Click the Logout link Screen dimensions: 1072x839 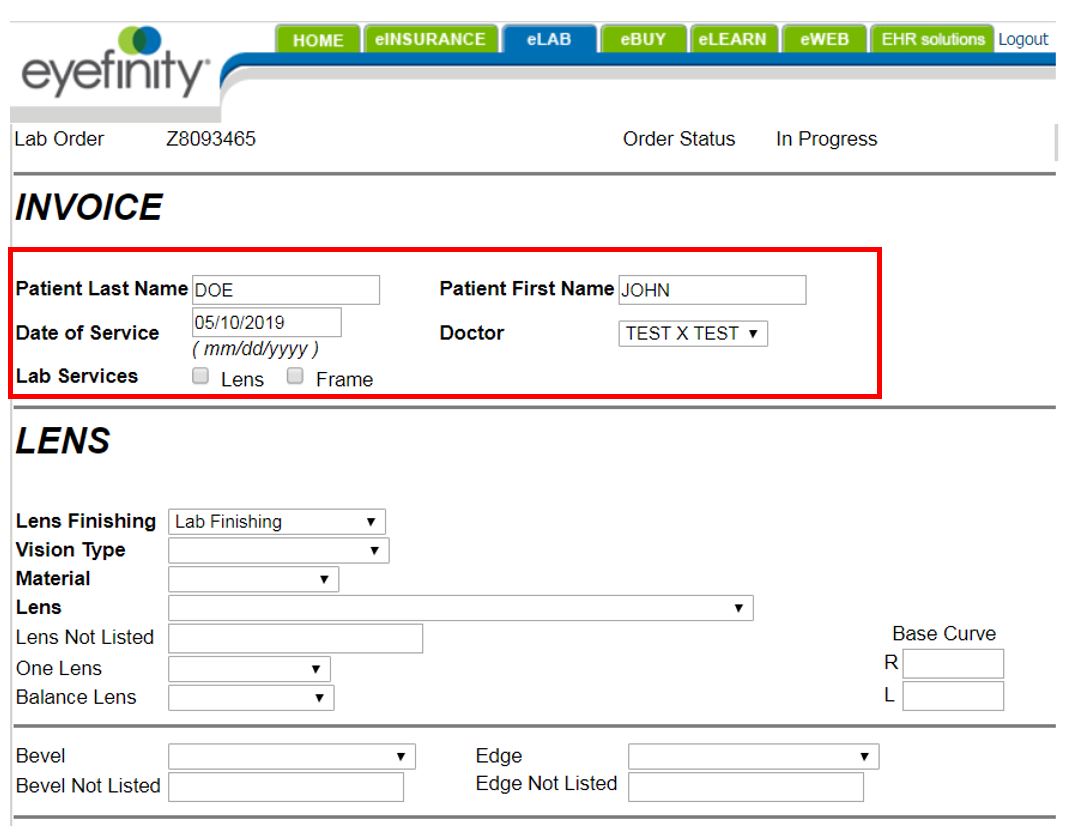(1023, 40)
